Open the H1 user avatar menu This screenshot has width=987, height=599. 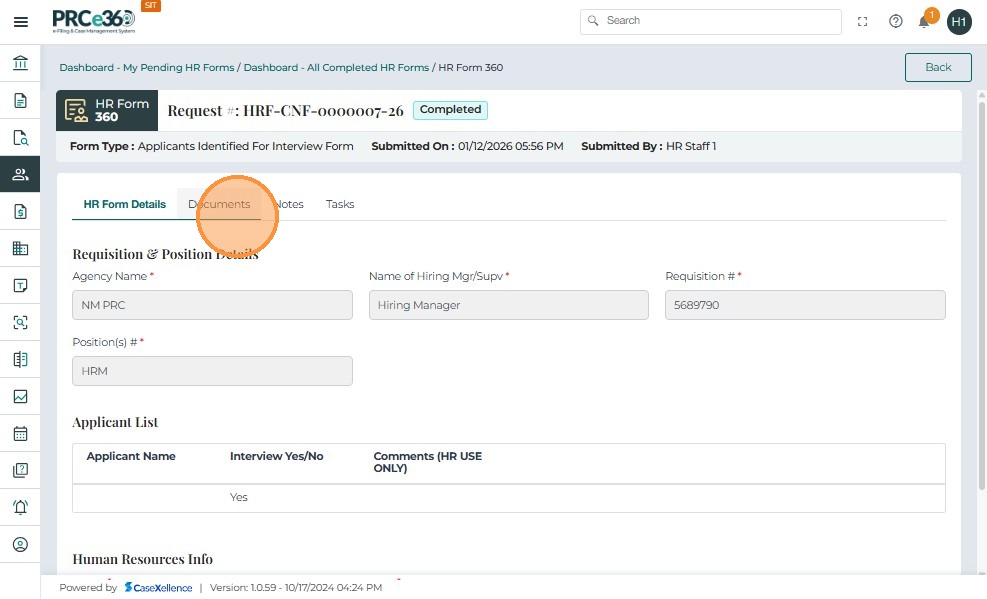point(959,21)
